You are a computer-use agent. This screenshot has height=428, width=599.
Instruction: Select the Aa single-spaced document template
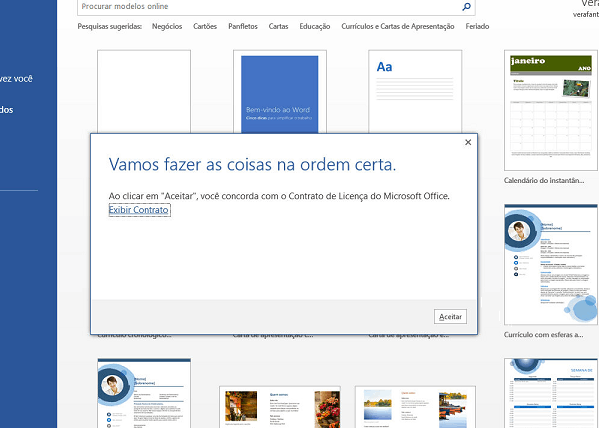(x=415, y=92)
